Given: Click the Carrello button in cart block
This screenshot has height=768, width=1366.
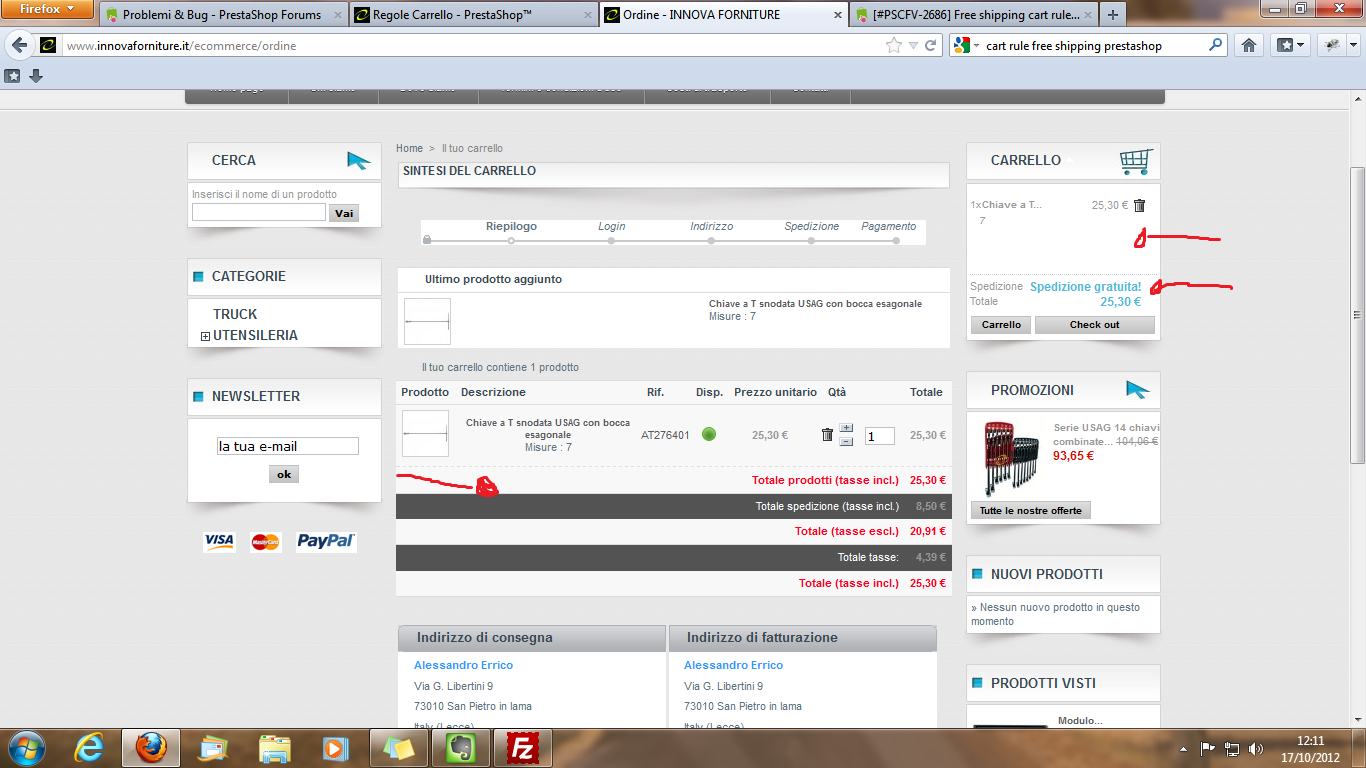Looking at the screenshot, I should tap(1001, 324).
